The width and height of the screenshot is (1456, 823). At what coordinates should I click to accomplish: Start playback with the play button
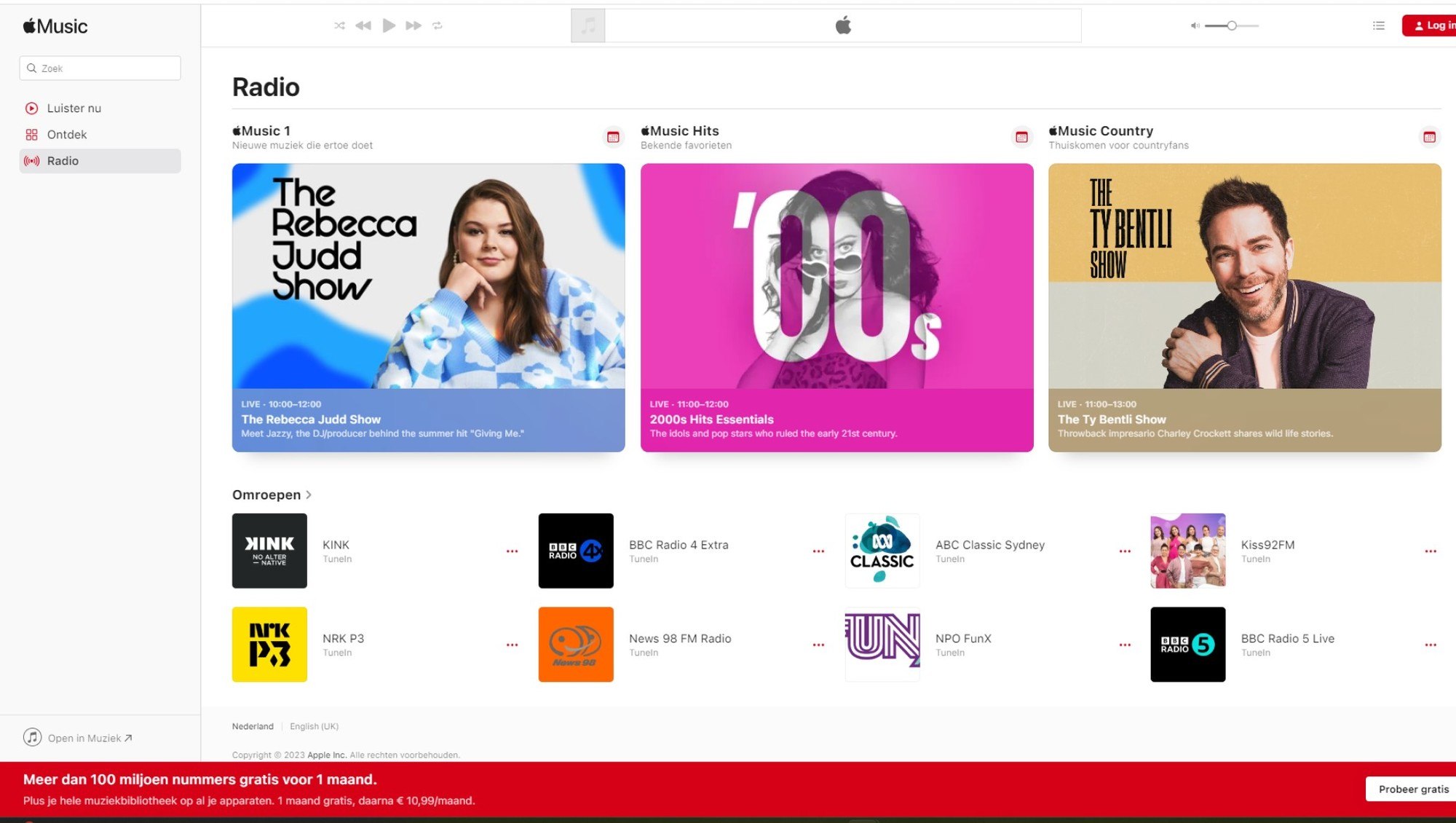[x=389, y=25]
